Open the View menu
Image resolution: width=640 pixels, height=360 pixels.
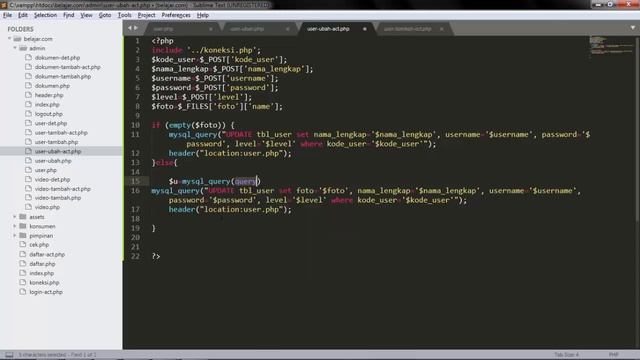tap(86, 15)
